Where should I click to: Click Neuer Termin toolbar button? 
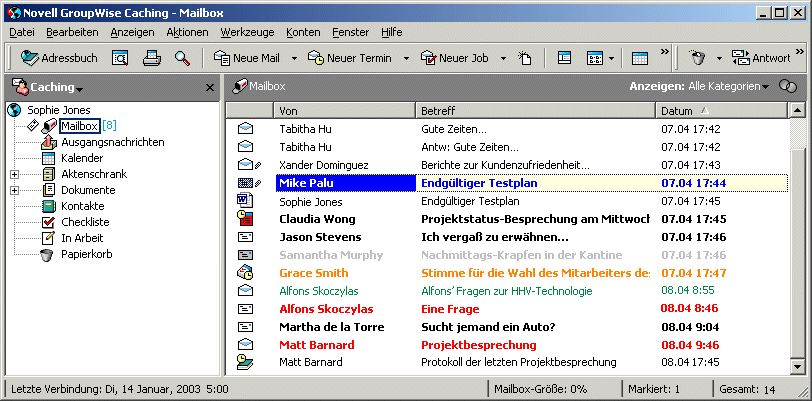[350, 58]
